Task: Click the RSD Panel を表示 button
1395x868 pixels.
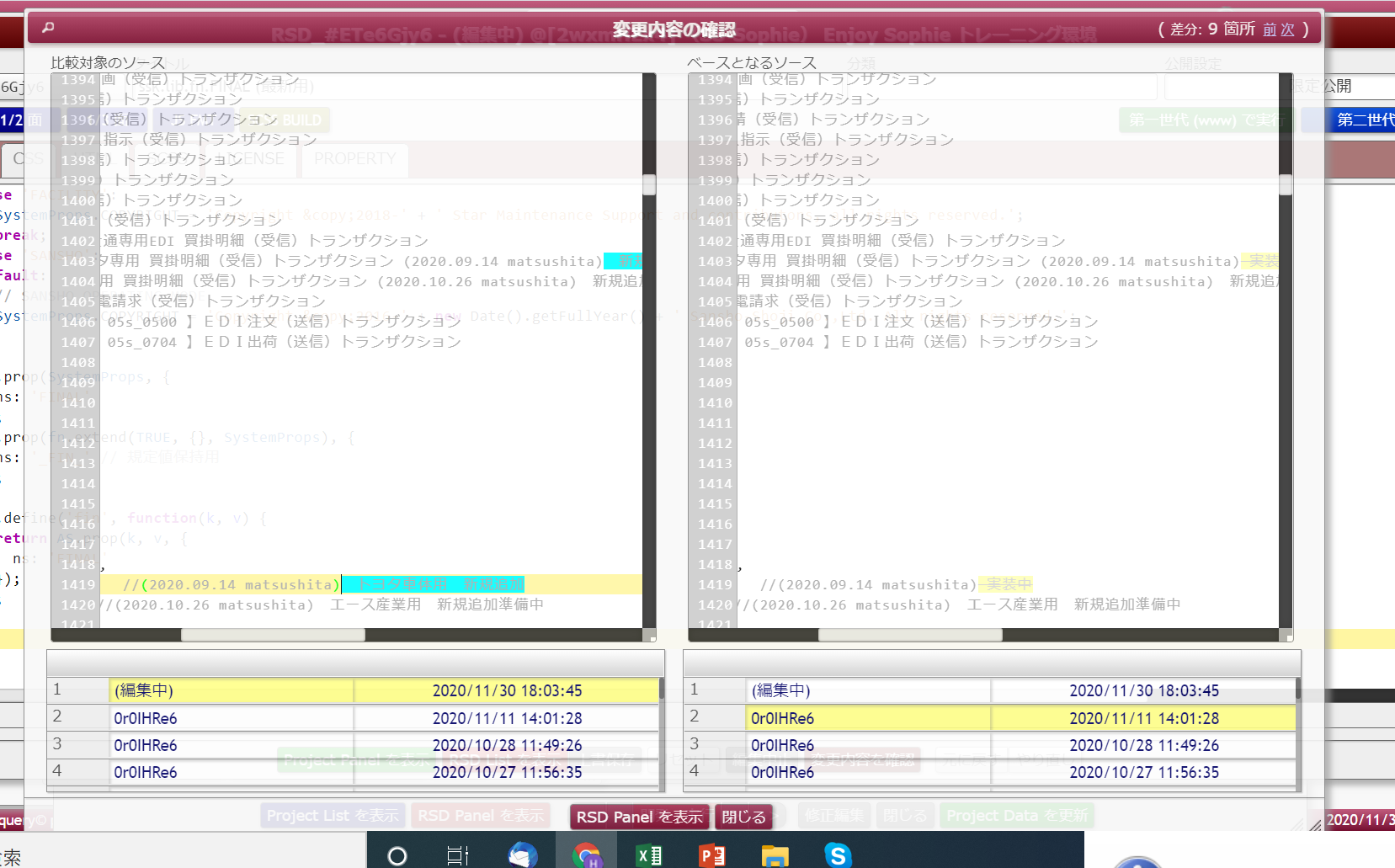Action: (x=639, y=817)
